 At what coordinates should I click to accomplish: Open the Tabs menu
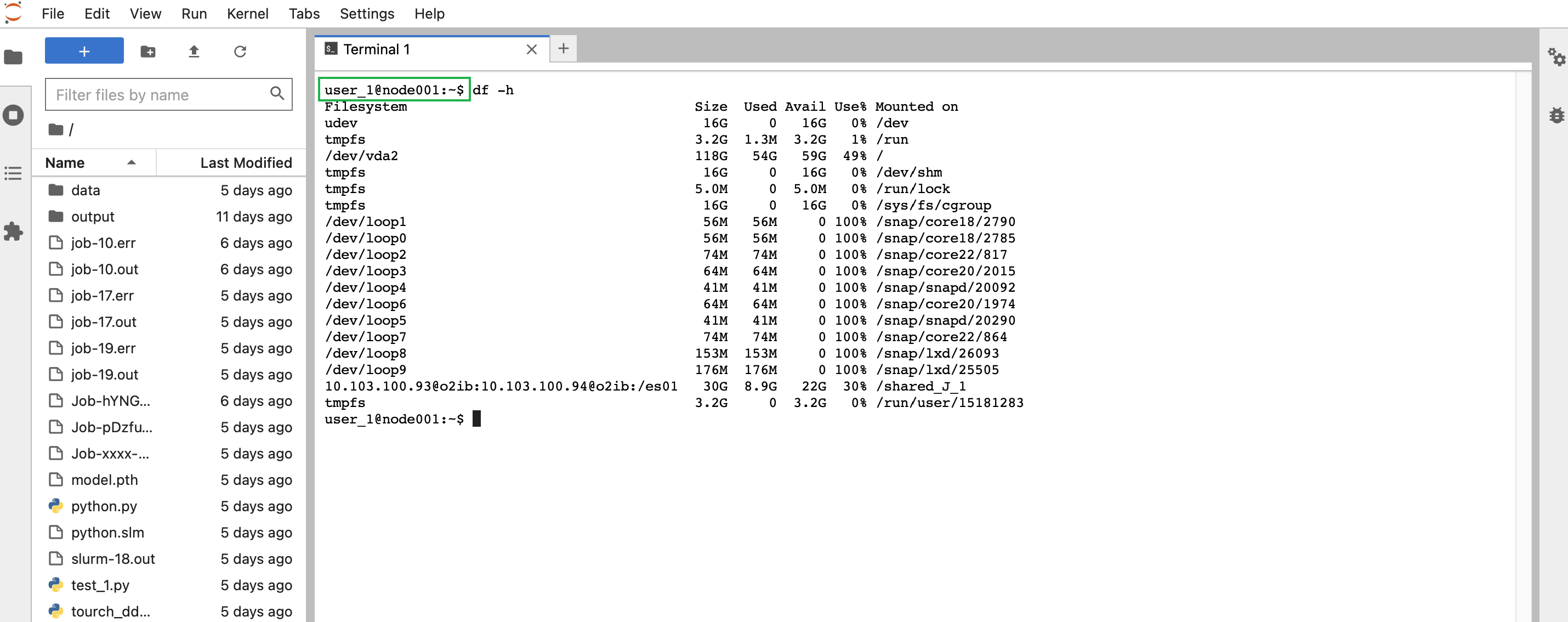tap(304, 13)
